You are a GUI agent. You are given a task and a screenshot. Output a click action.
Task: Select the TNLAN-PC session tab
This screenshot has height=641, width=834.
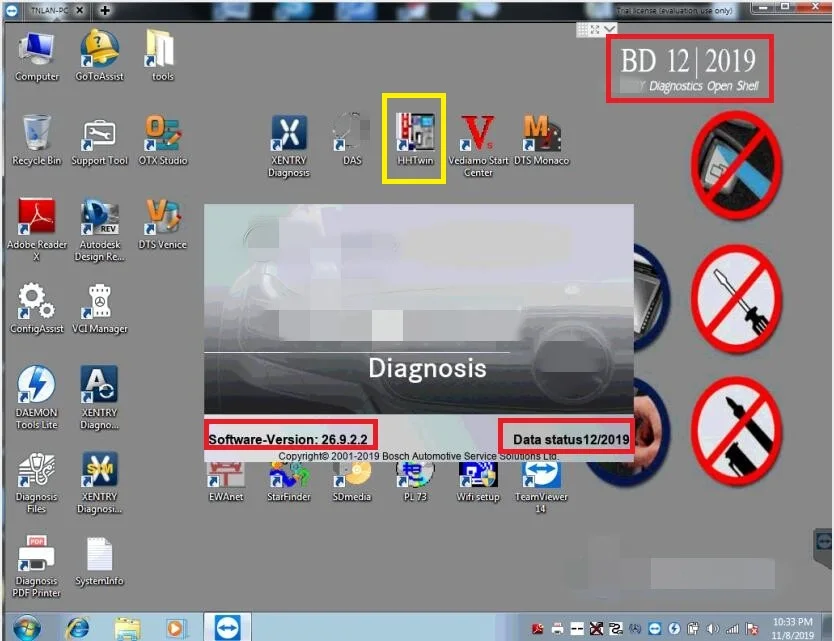(x=49, y=10)
